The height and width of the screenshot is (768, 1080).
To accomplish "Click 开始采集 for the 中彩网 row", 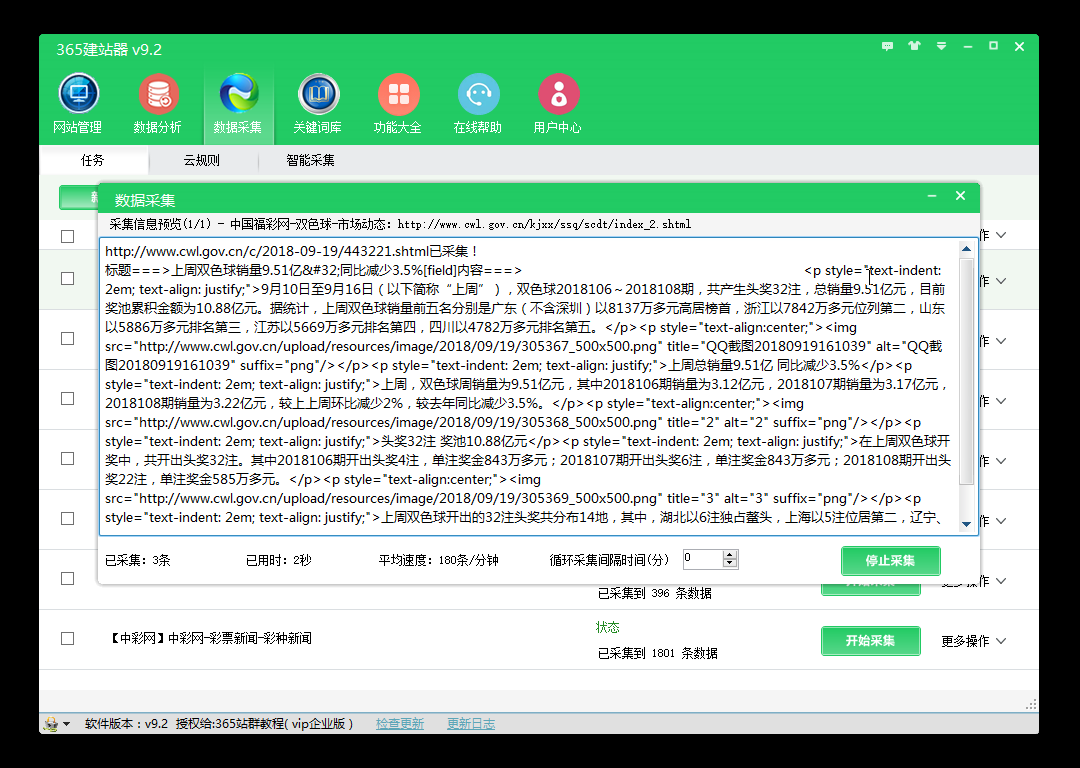I will pos(871,641).
